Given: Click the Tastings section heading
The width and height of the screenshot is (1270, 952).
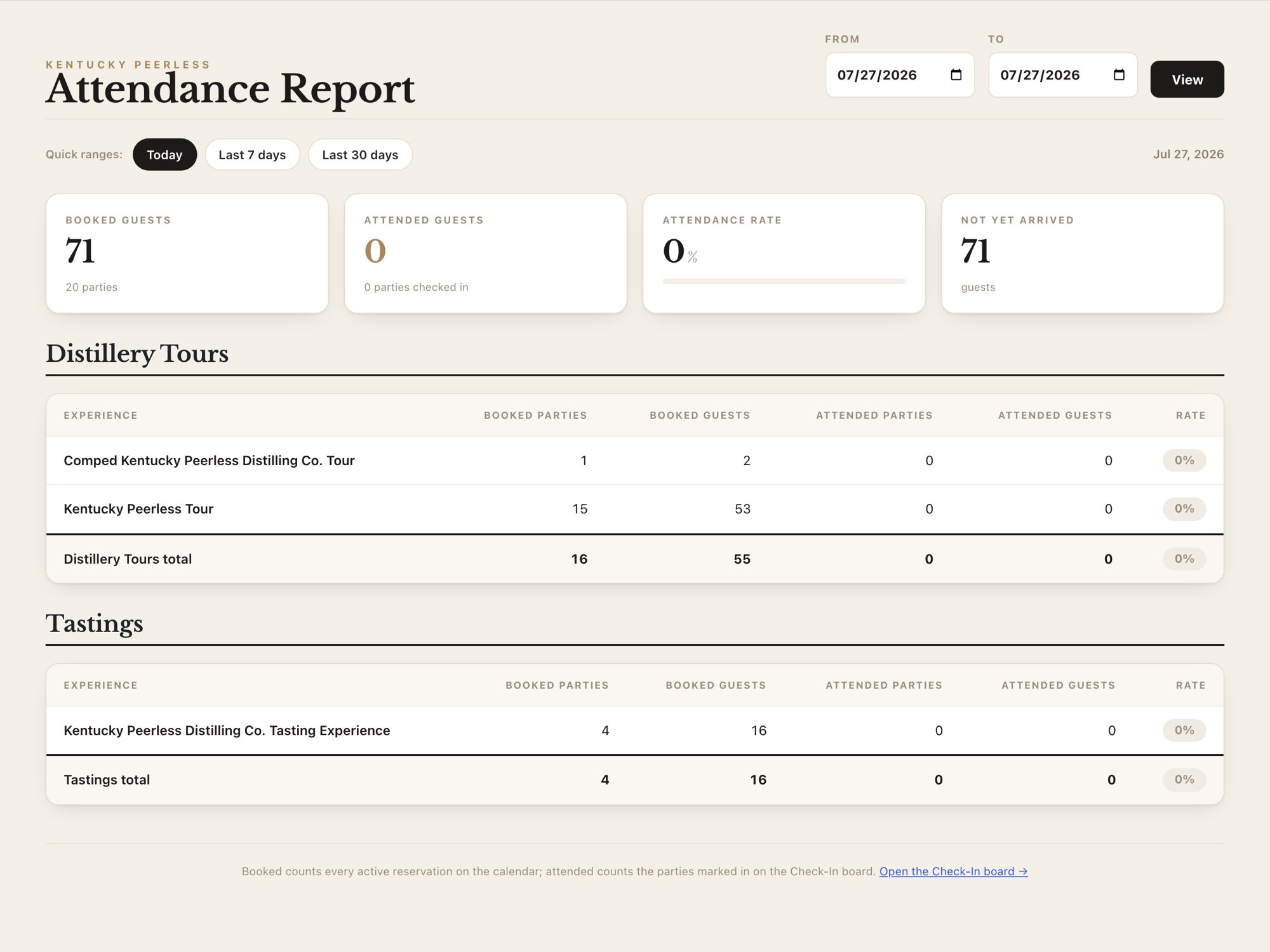Looking at the screenshot, I should click(x=95, y=623).
